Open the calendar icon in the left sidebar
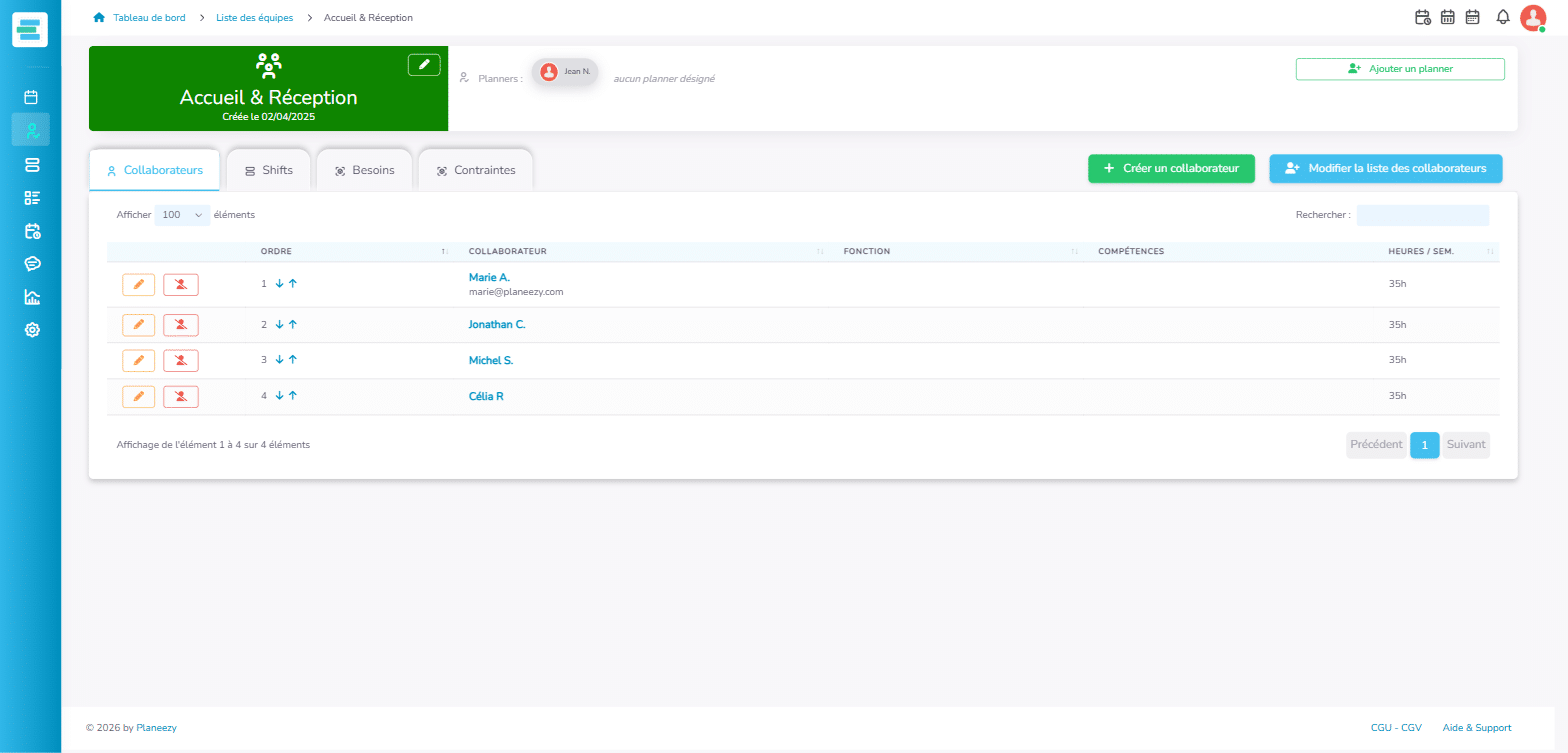Screen dimensions: 1568x753 pyautogui.click(x=31, y=97)
